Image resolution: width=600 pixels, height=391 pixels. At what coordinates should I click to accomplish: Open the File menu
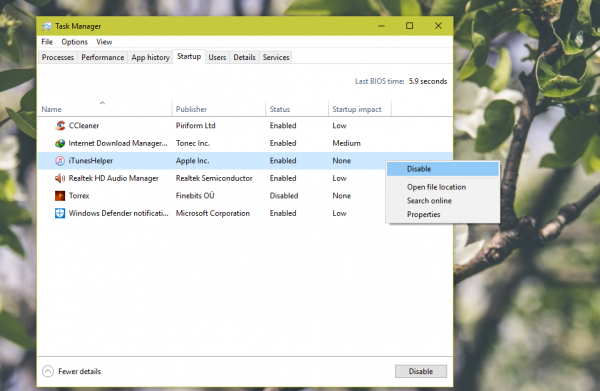pyautogui.click(x=47, y=42)
